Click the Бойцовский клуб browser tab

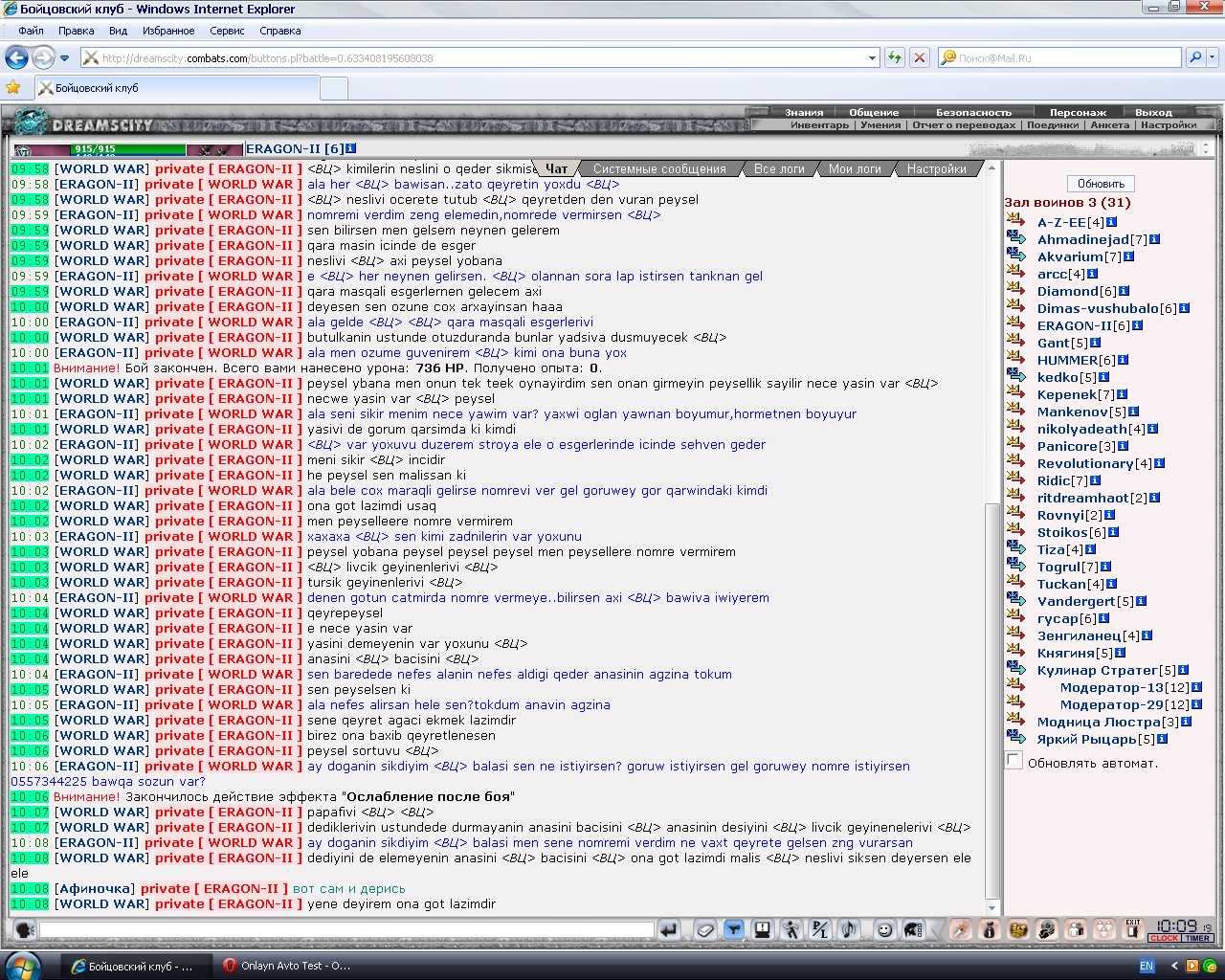[177, 87]
